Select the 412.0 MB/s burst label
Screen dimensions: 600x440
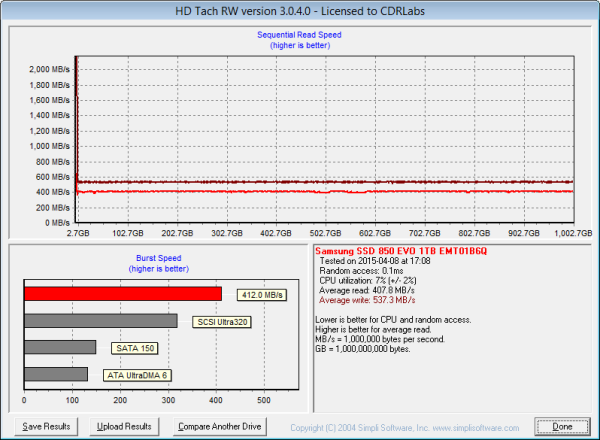click(261, 295)
